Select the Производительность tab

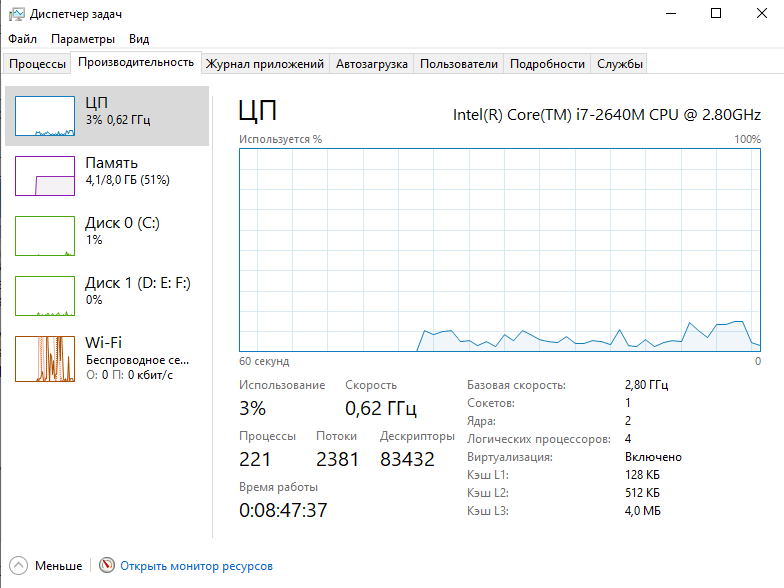[136, 62]
